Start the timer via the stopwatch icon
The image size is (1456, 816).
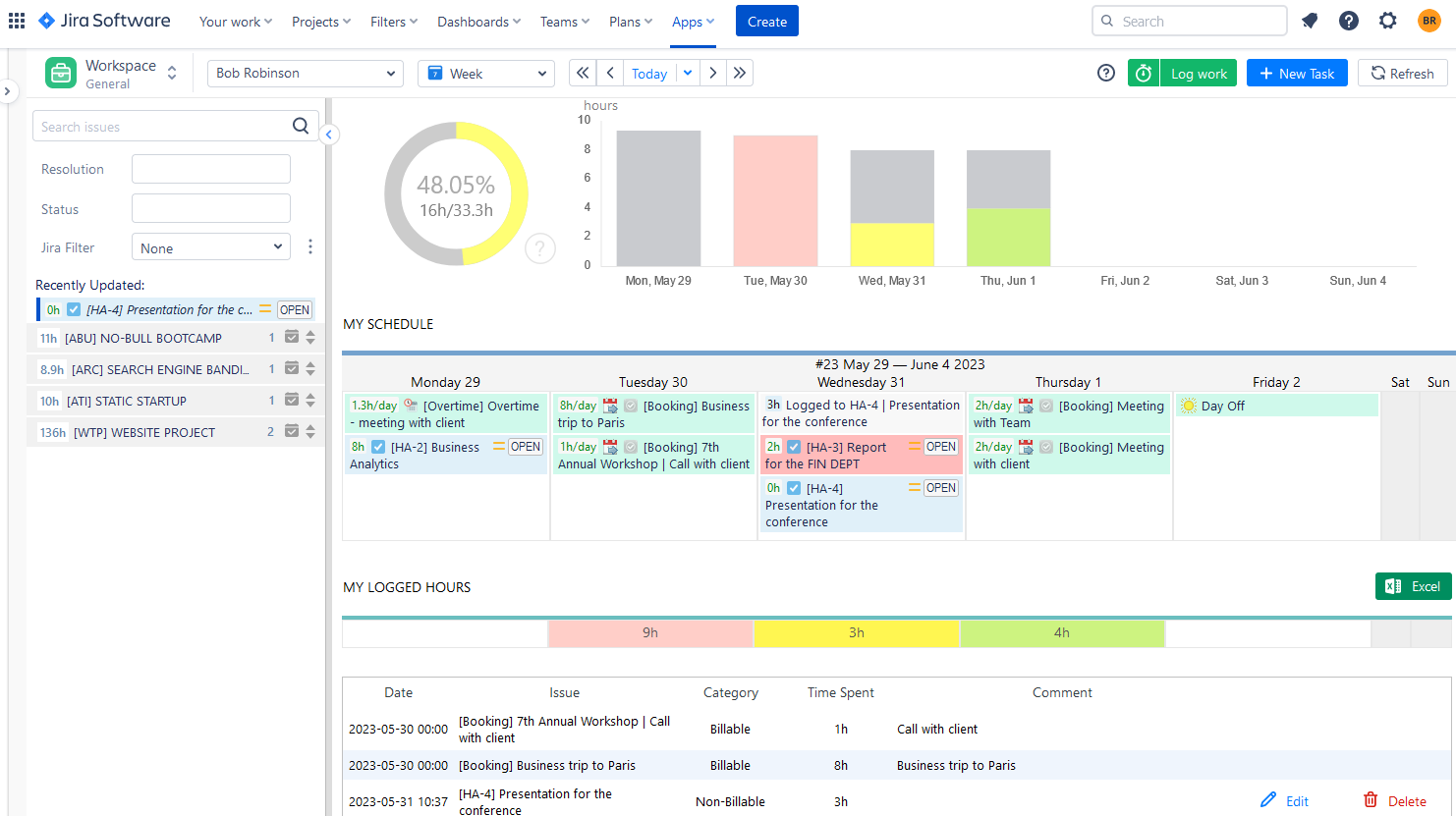pyautogui.click(x=1143, y=73)
